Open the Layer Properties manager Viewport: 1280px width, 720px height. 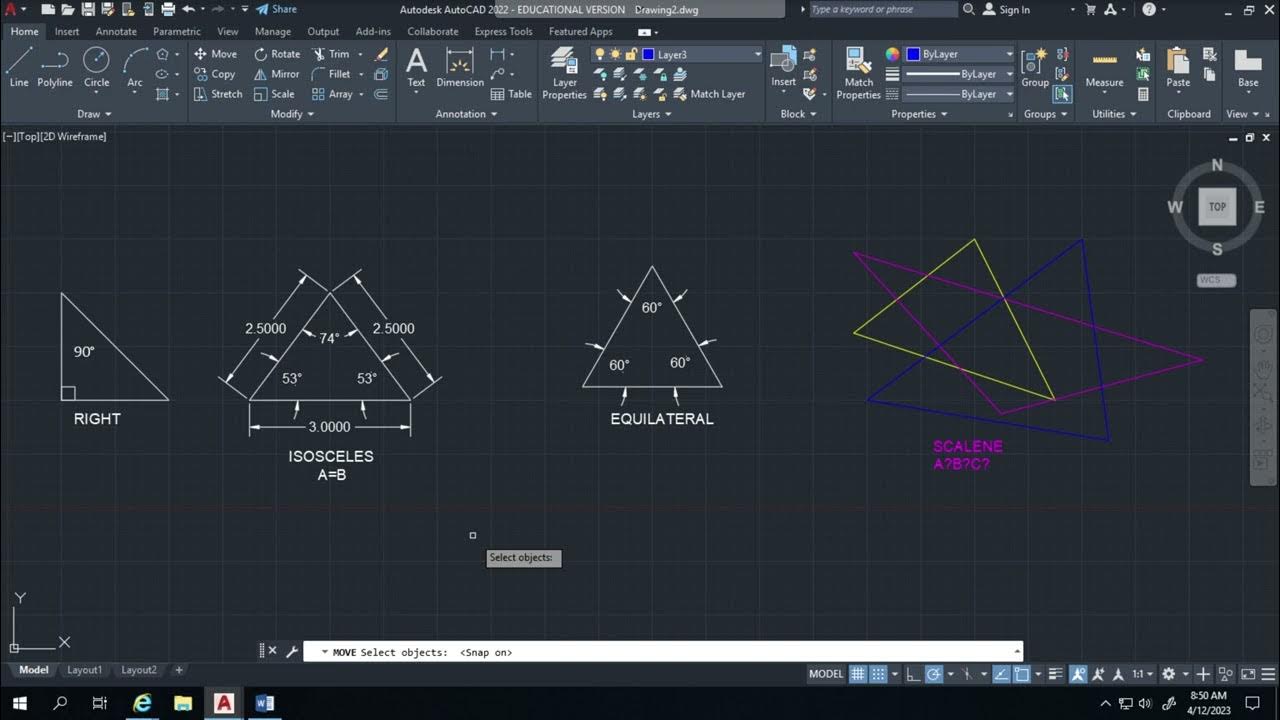coord(564,73)
